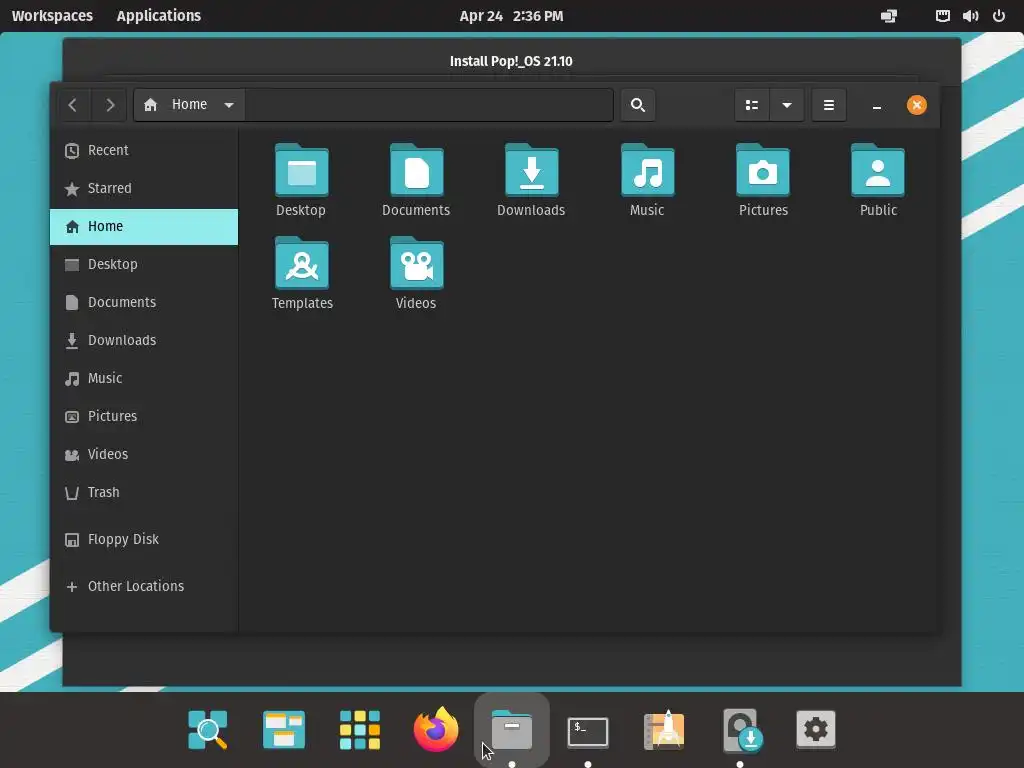Image resolution: width=1024 pixels, height=768 pixels.
Task: Go to Pictures in the sidebar
Action: [x=144, y=416]
